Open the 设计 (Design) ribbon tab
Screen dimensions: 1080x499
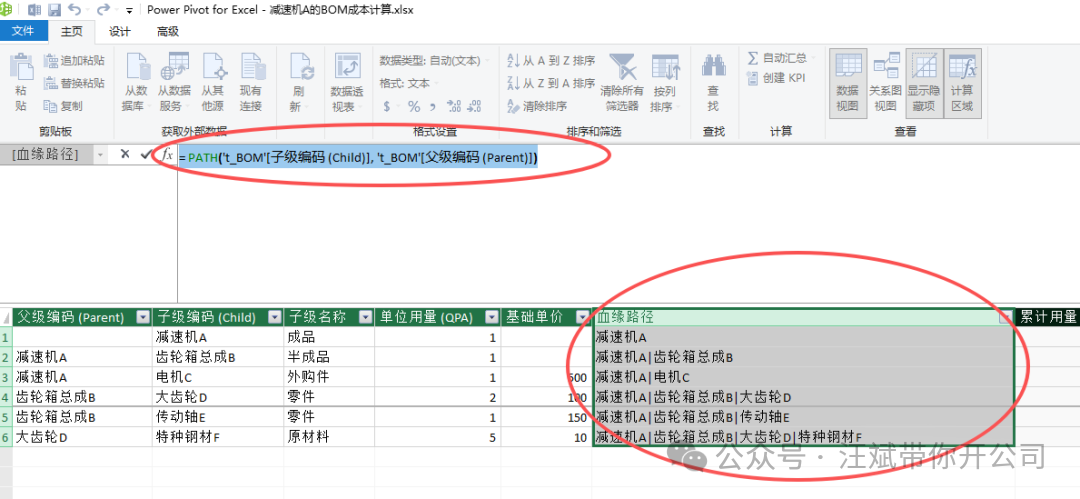click(120, 31)
